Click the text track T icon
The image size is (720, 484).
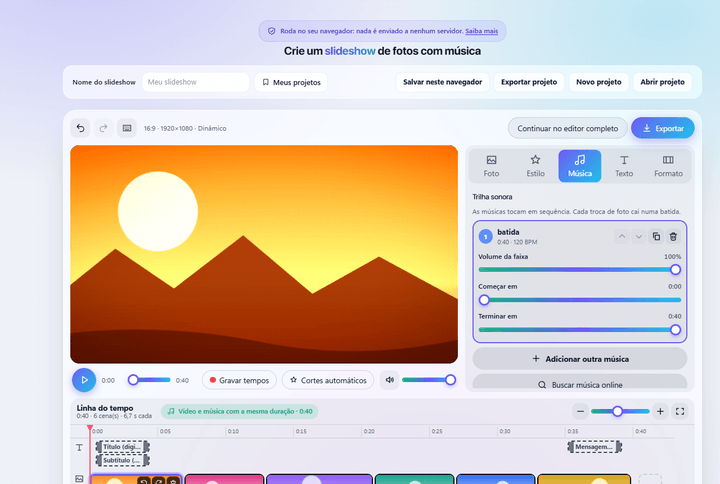click(x=79, y=447)
